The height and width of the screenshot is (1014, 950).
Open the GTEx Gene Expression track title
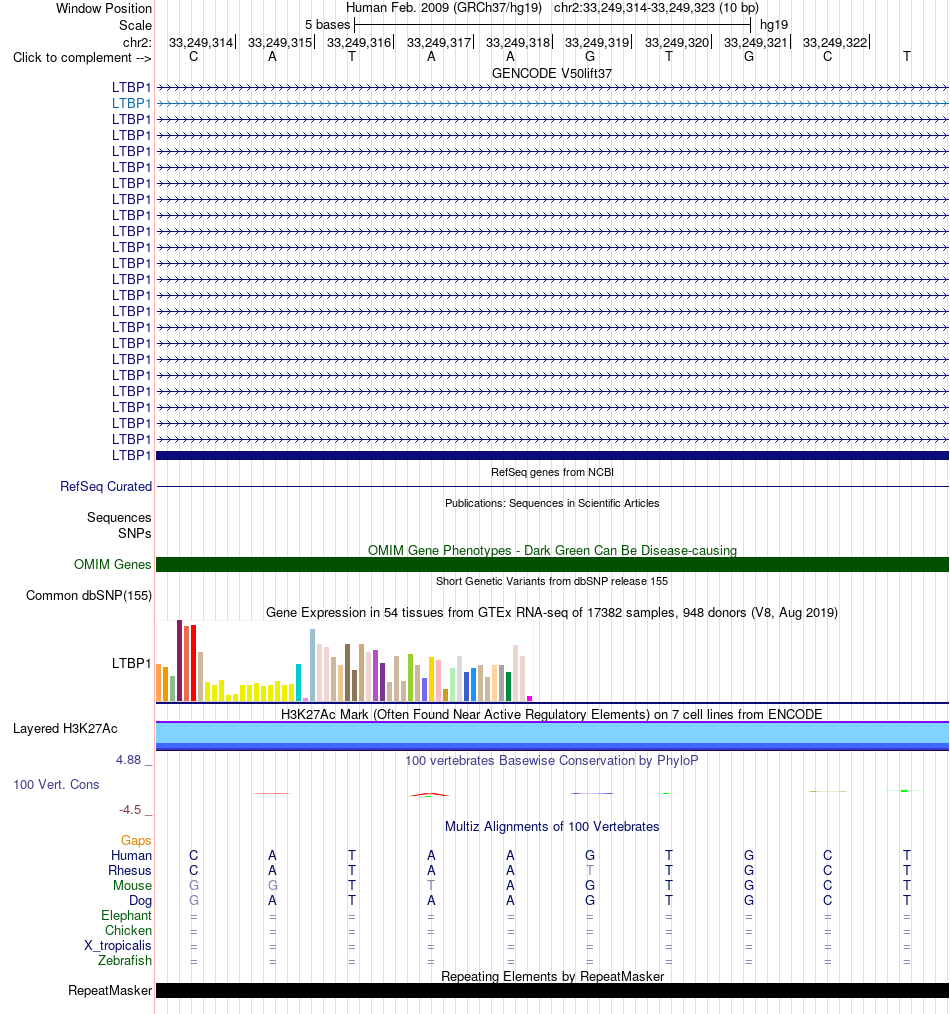tap(552, 612)
